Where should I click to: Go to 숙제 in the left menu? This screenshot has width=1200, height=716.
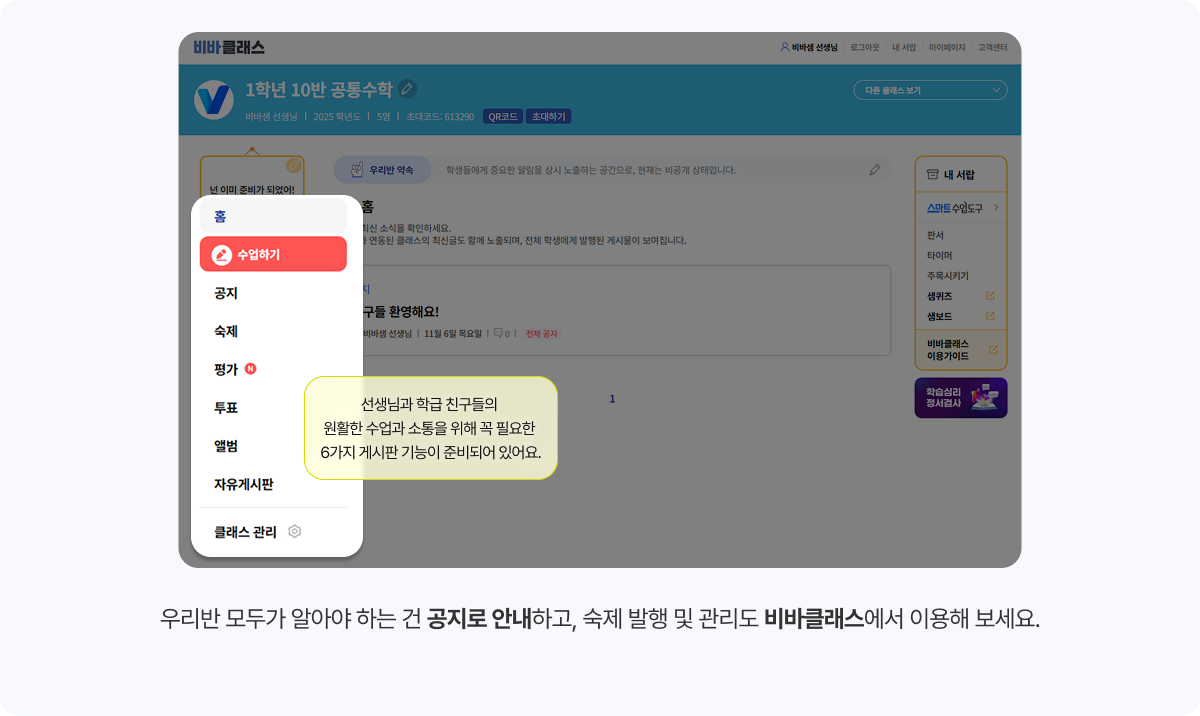[226, 331]
